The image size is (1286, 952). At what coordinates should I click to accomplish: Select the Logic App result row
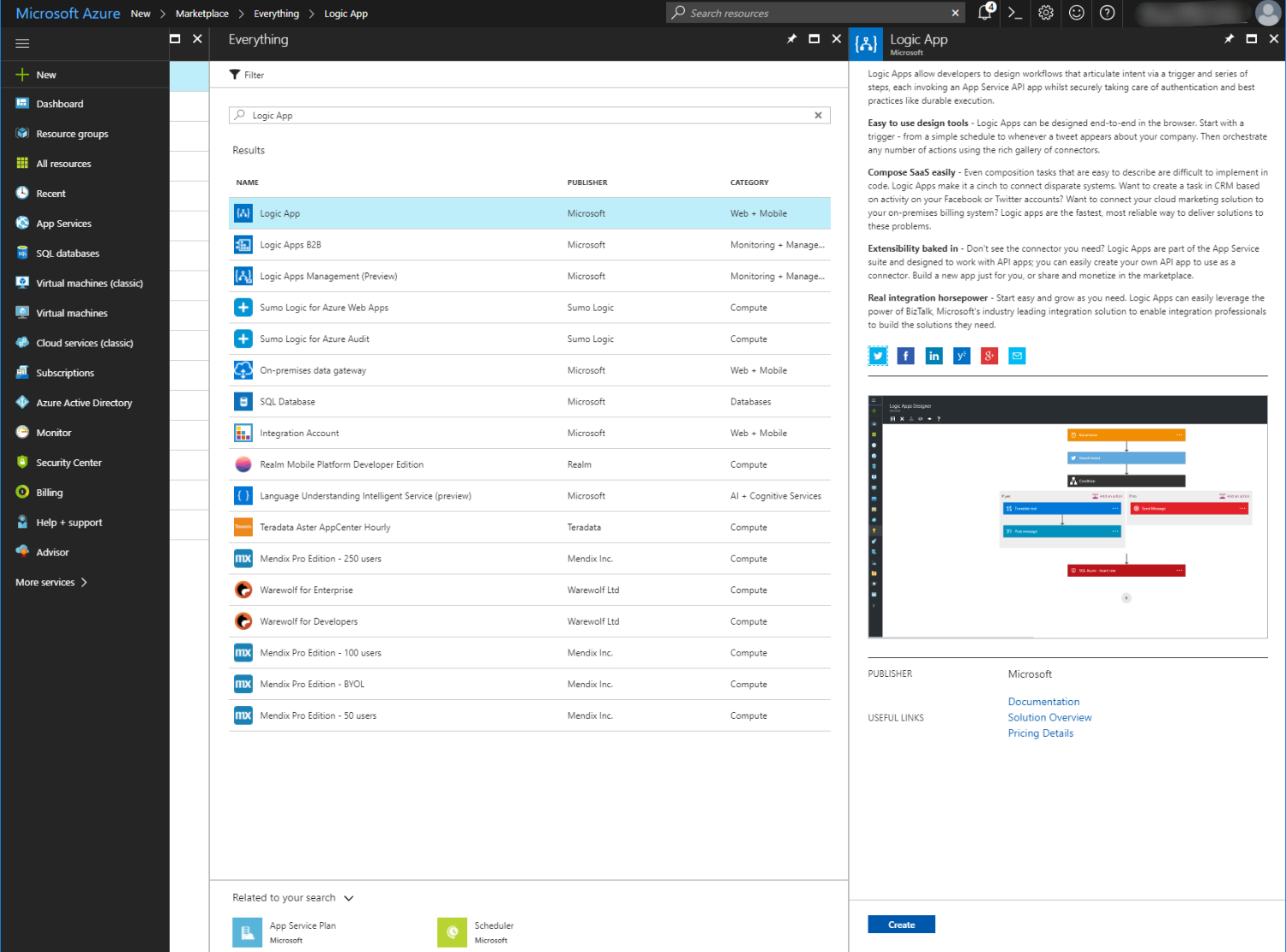click(x=530, y=213)
